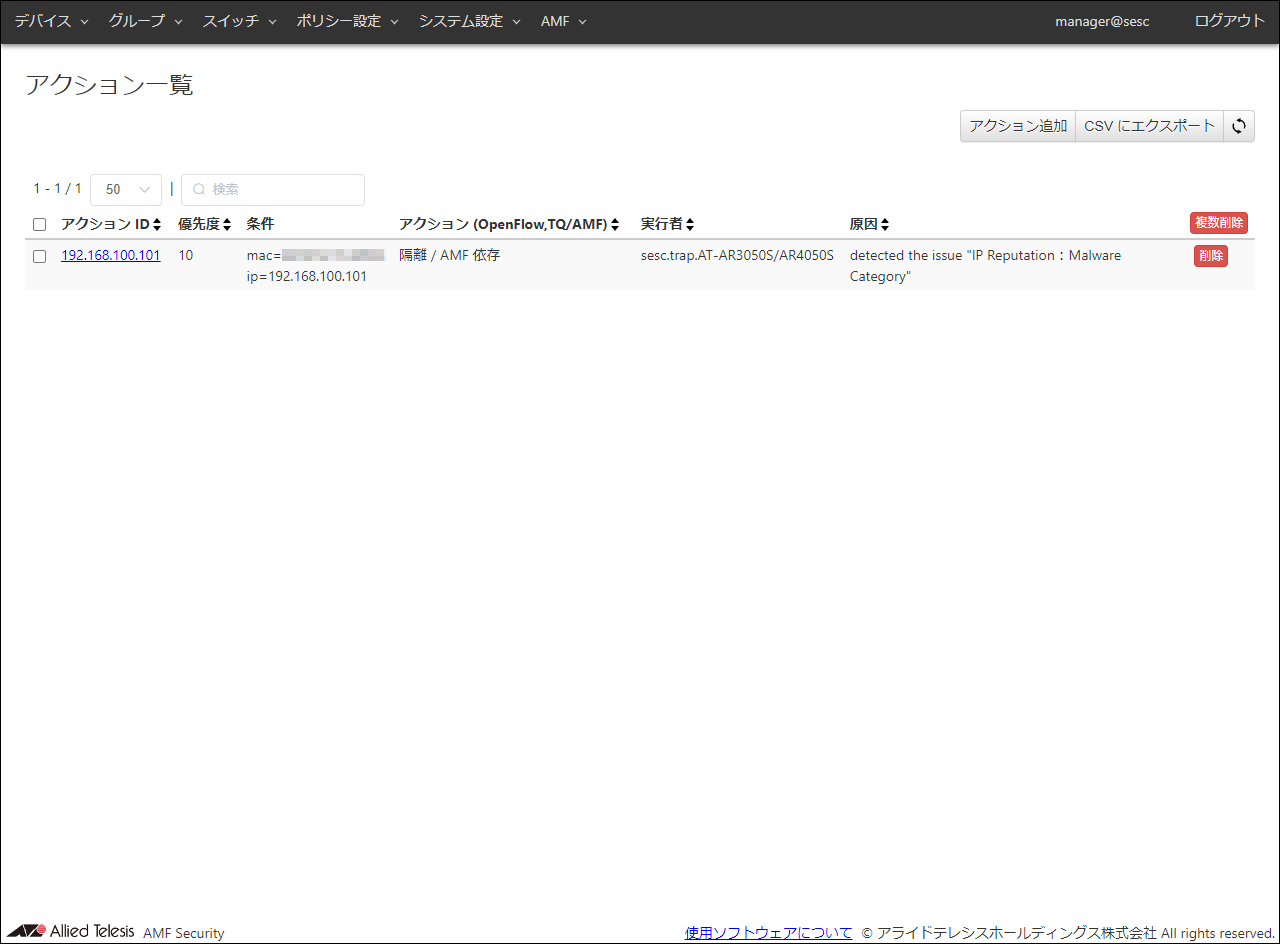The image size is (1280, 944).
Task: Sort by アクション ID column arrows
Action: click(157, 225)
